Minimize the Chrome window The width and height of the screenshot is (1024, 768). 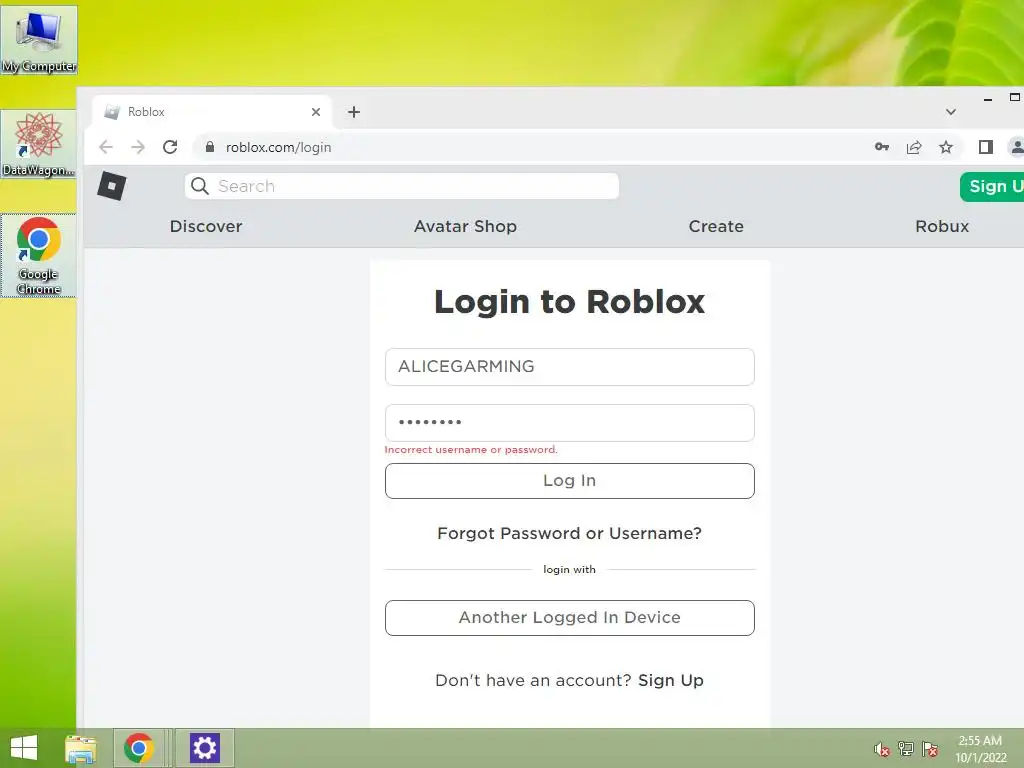pyautogui.click(x=988, y=99)
